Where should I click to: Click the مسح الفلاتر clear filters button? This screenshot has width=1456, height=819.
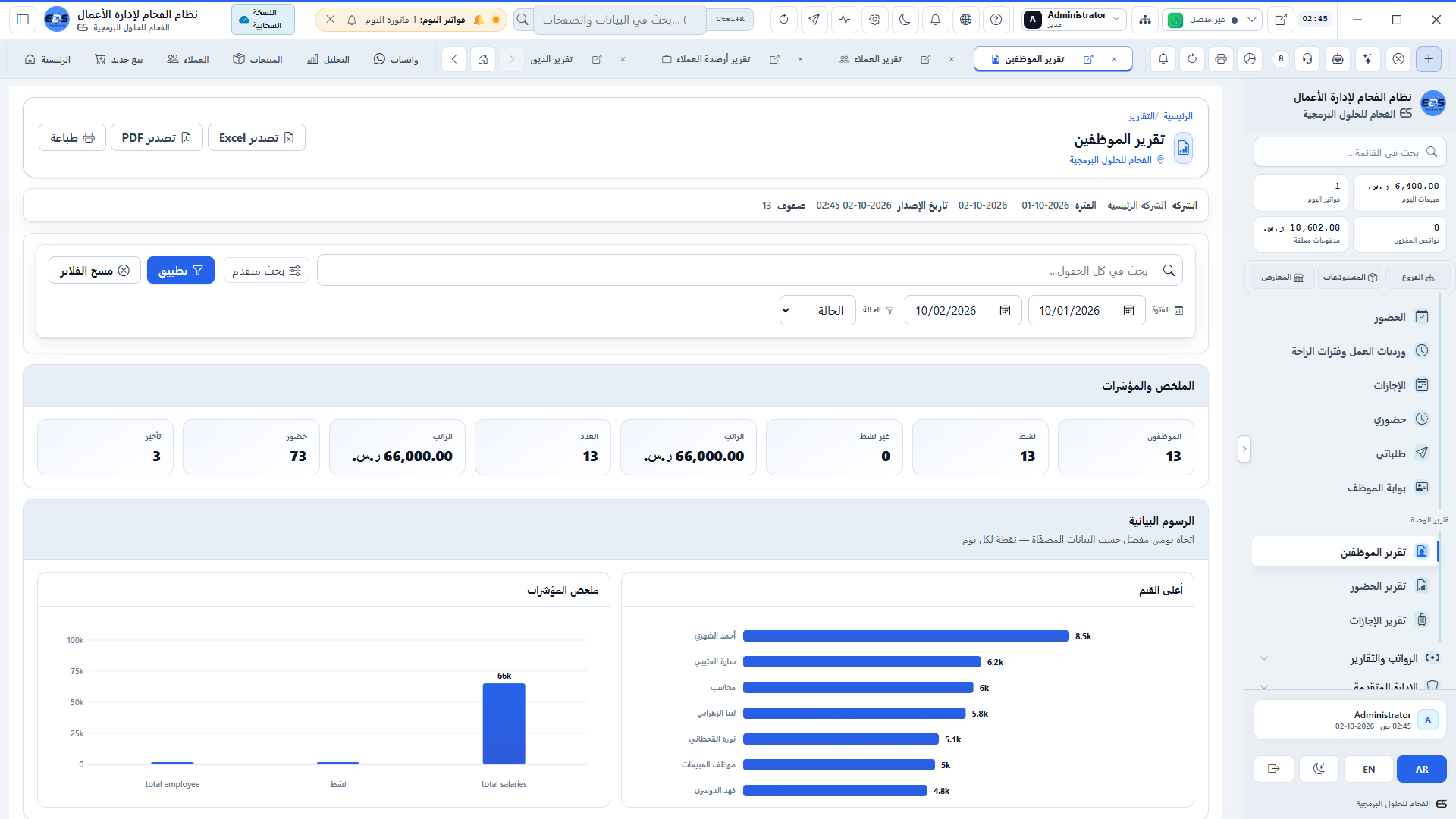click(x=95, y=271)
